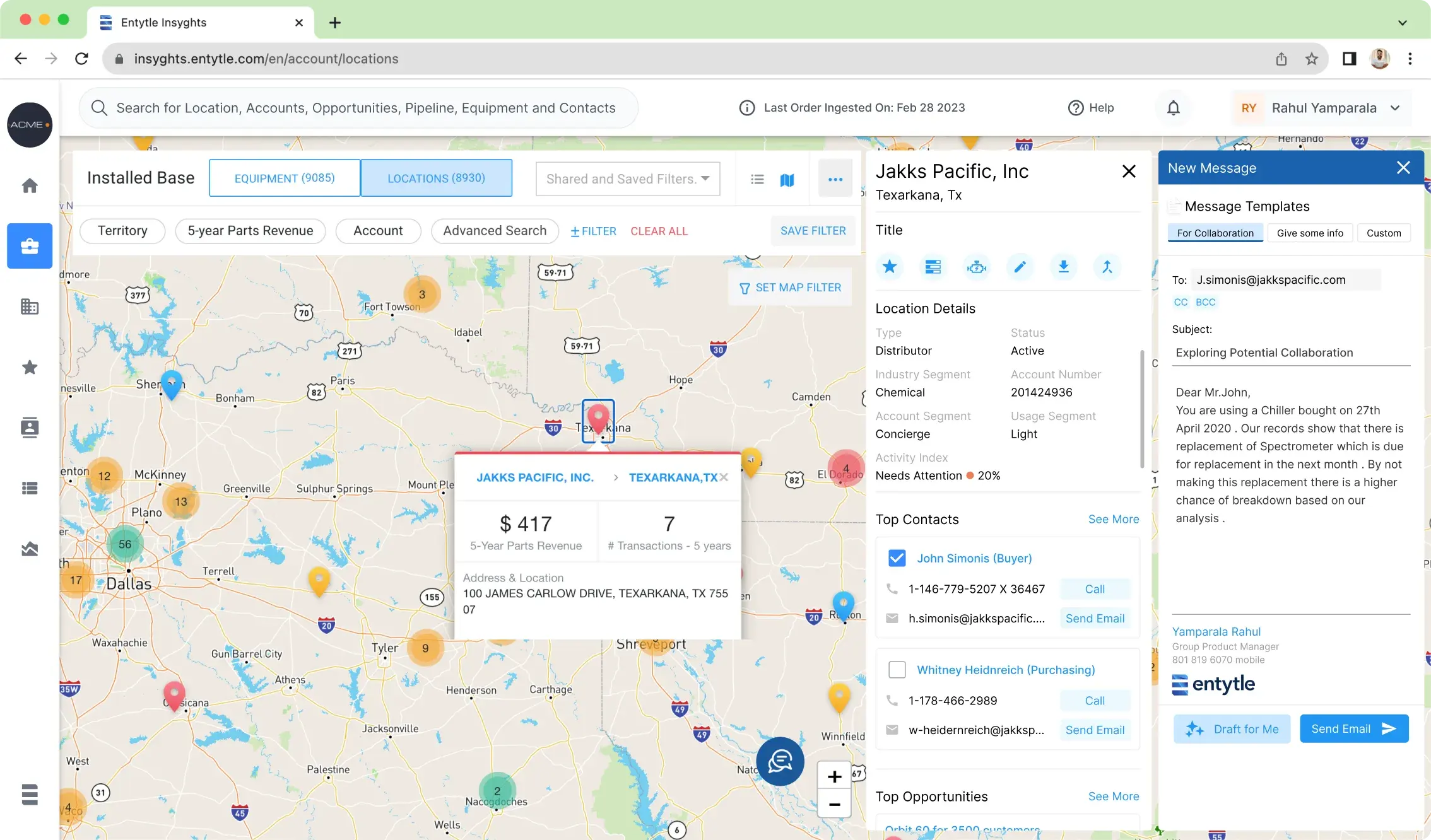Check the Whitney Heidnreich contact checkbox
Viewport: 1431px width, 840px height.
897,670
